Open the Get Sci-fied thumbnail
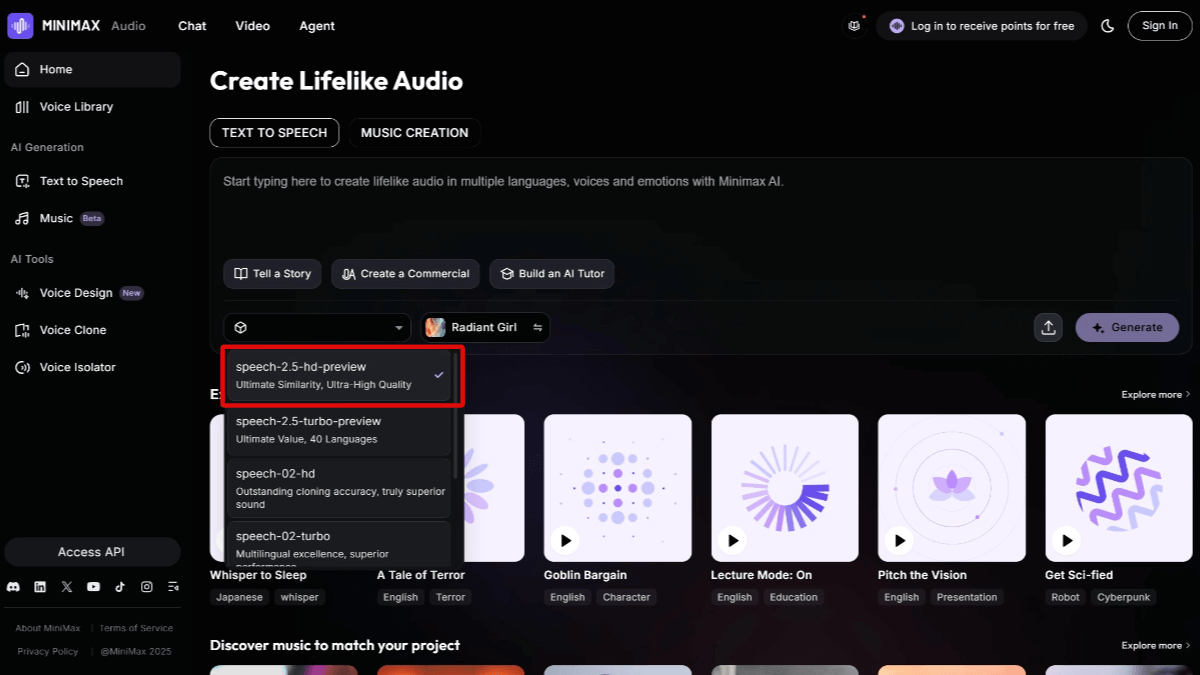 click(1119, 488)
